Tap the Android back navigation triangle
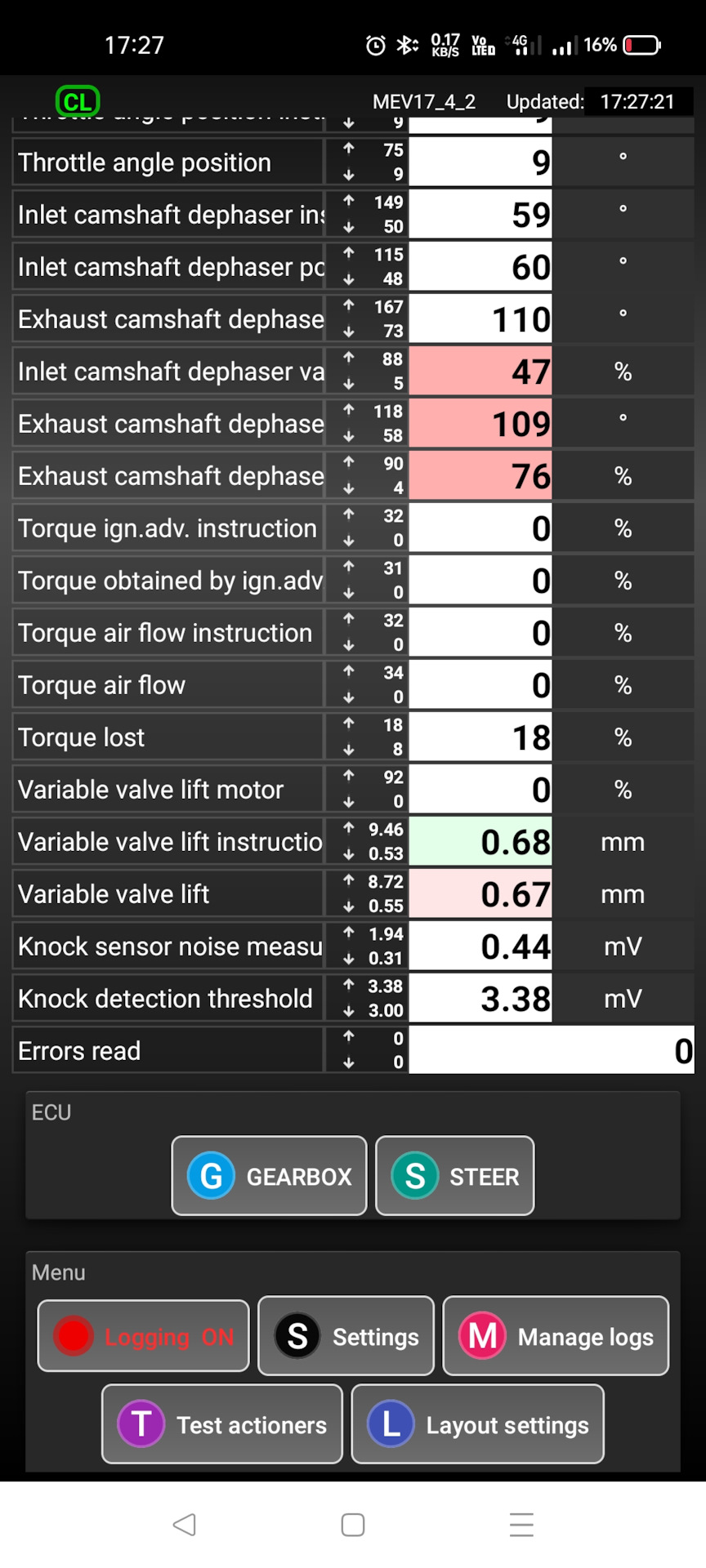This screenshot has width=706, height=1568. tap(185, 1524)
